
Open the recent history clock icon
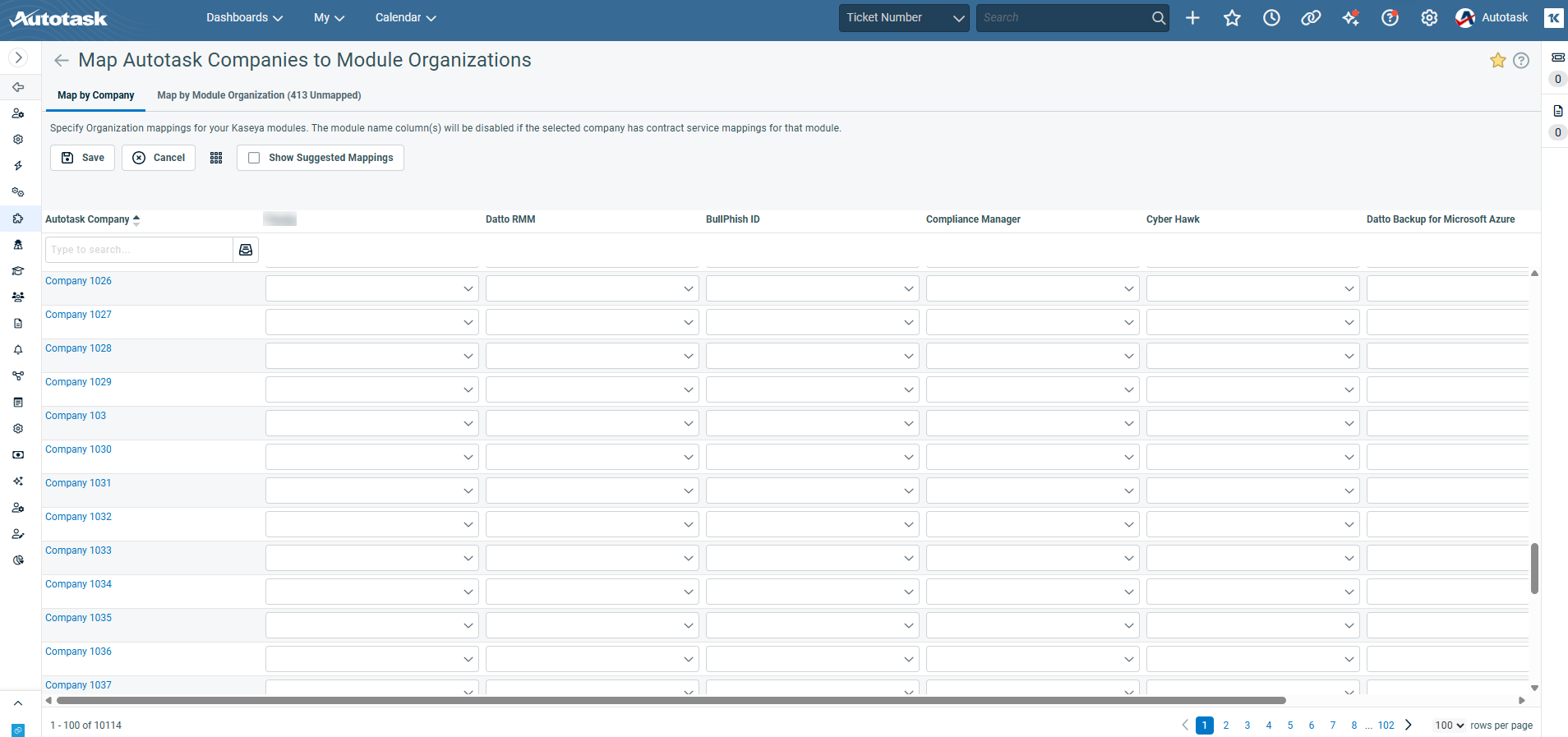[x=1271, y=17]
